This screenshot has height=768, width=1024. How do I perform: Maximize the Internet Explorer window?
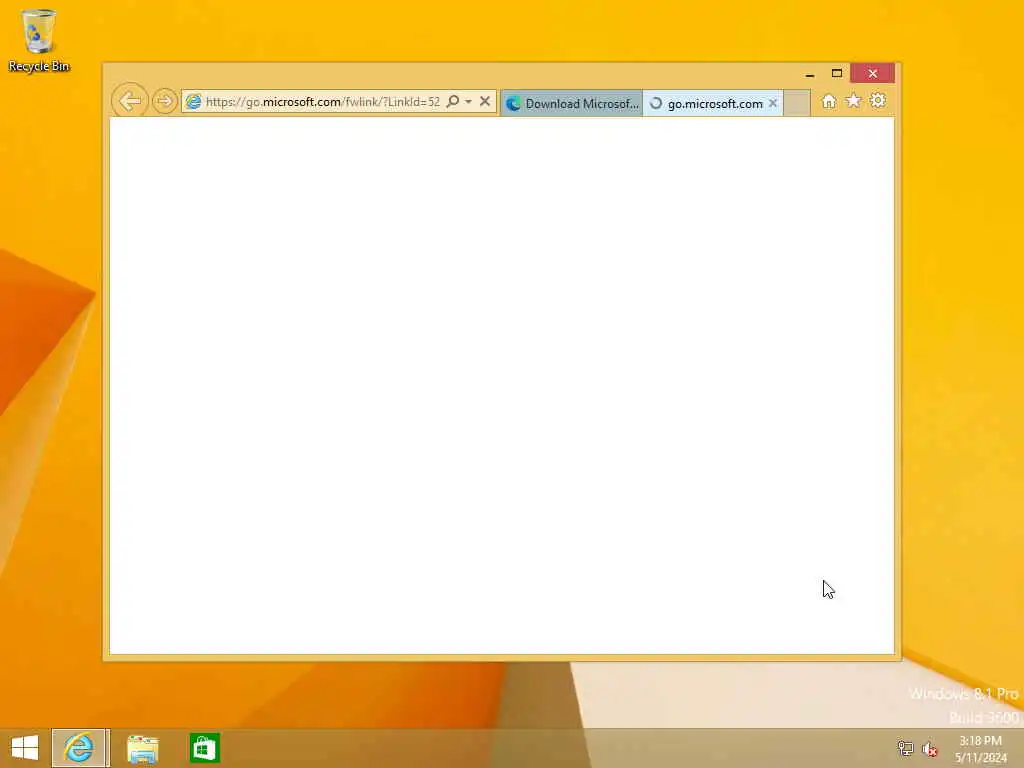(837, 73)
